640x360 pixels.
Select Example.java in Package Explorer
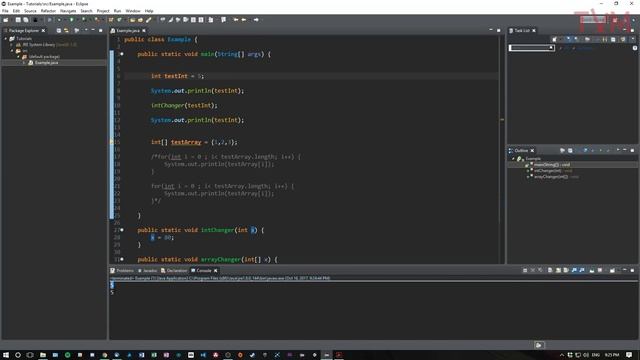click(46, 63)
